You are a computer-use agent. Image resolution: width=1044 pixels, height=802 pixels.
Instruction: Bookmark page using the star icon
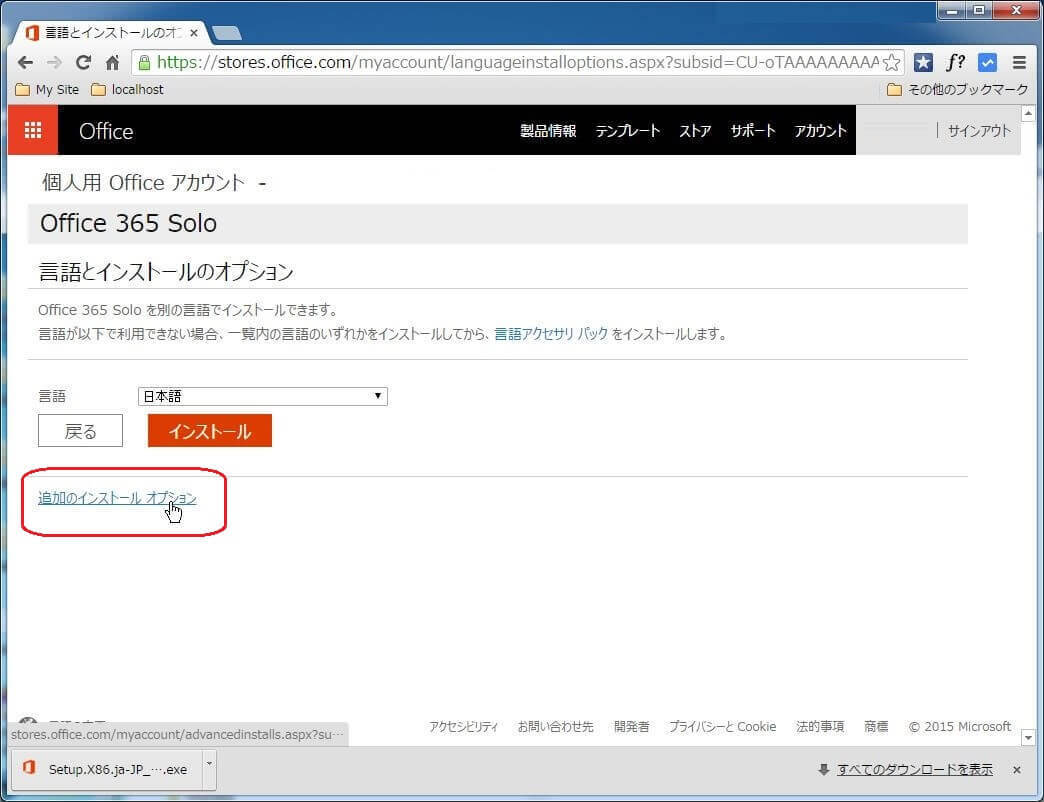click(x=891, y=62)
